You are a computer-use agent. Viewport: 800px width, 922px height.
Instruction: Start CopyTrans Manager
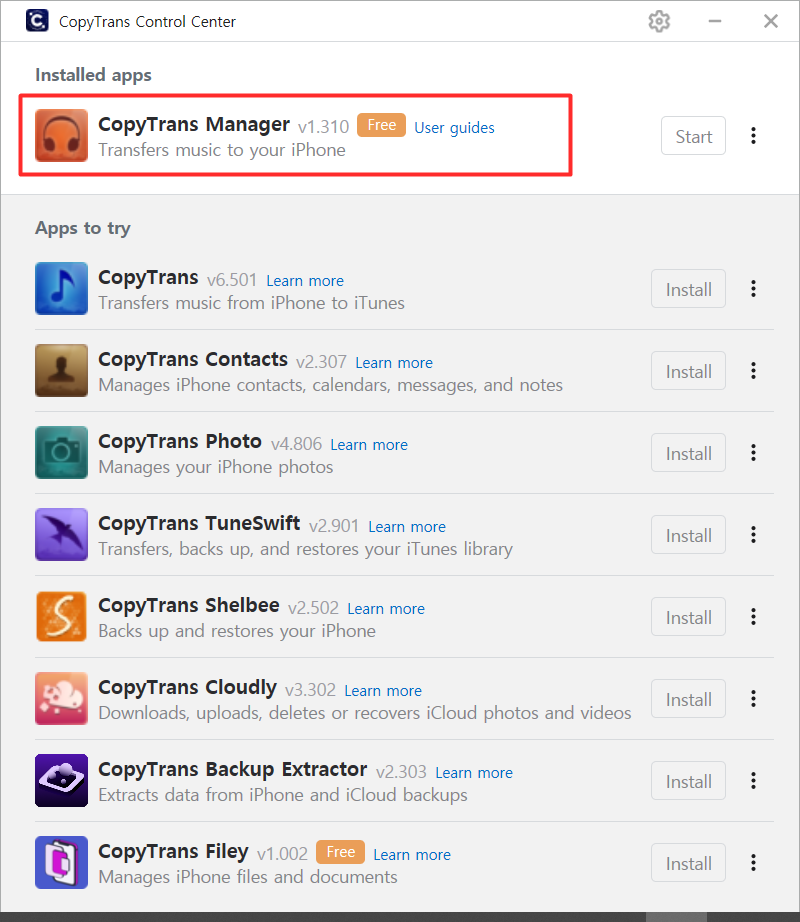click(x=694, y=136)
